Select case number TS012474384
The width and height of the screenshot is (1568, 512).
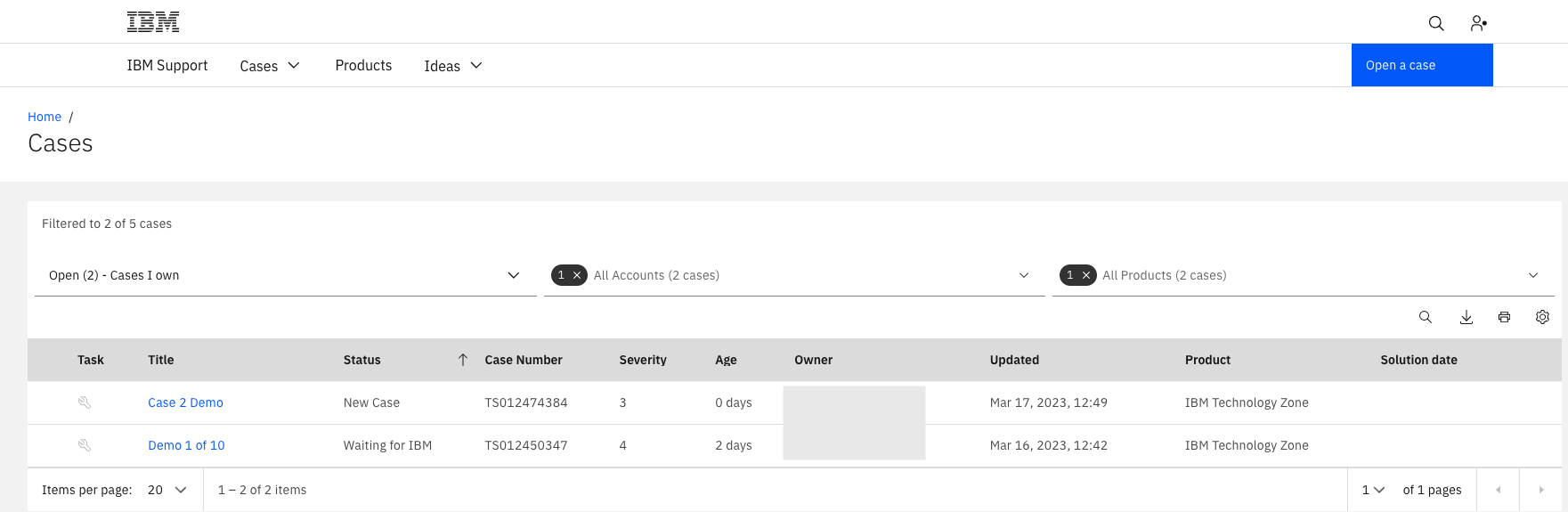[x=526, y=402]
